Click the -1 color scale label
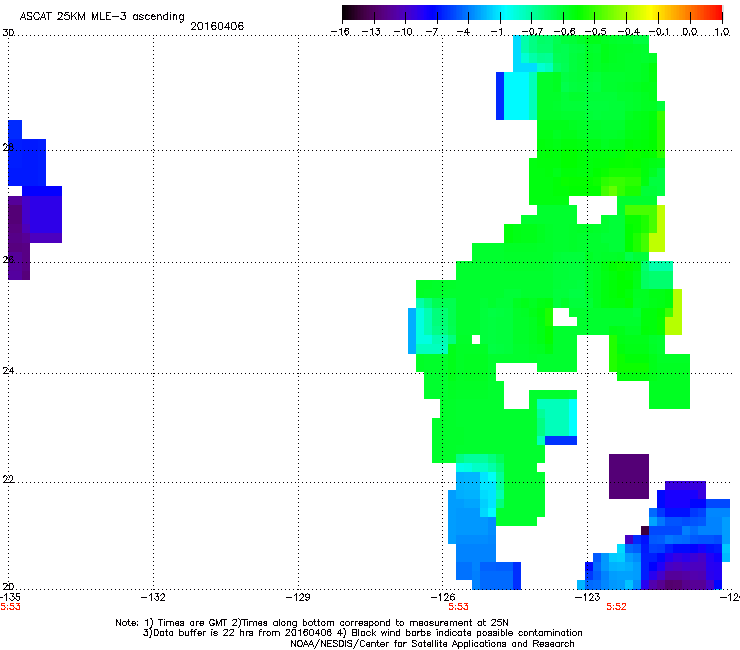Viewport: 740px width, 650px height. point(496,32)
